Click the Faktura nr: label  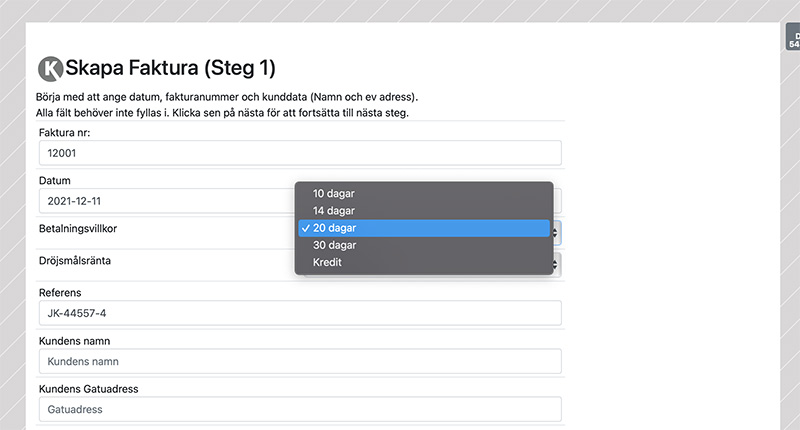point(64,133)
